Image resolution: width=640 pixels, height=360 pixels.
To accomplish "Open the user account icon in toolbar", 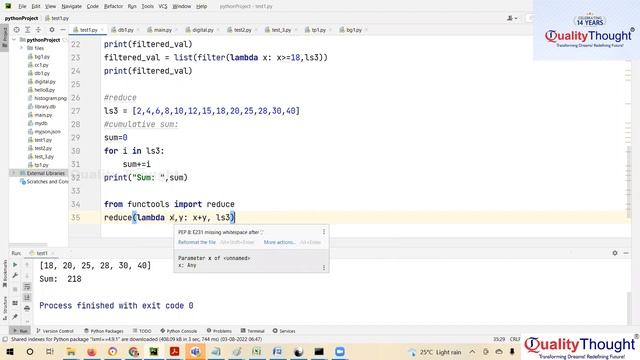I will pyautogui.click(x=512, y=18).
